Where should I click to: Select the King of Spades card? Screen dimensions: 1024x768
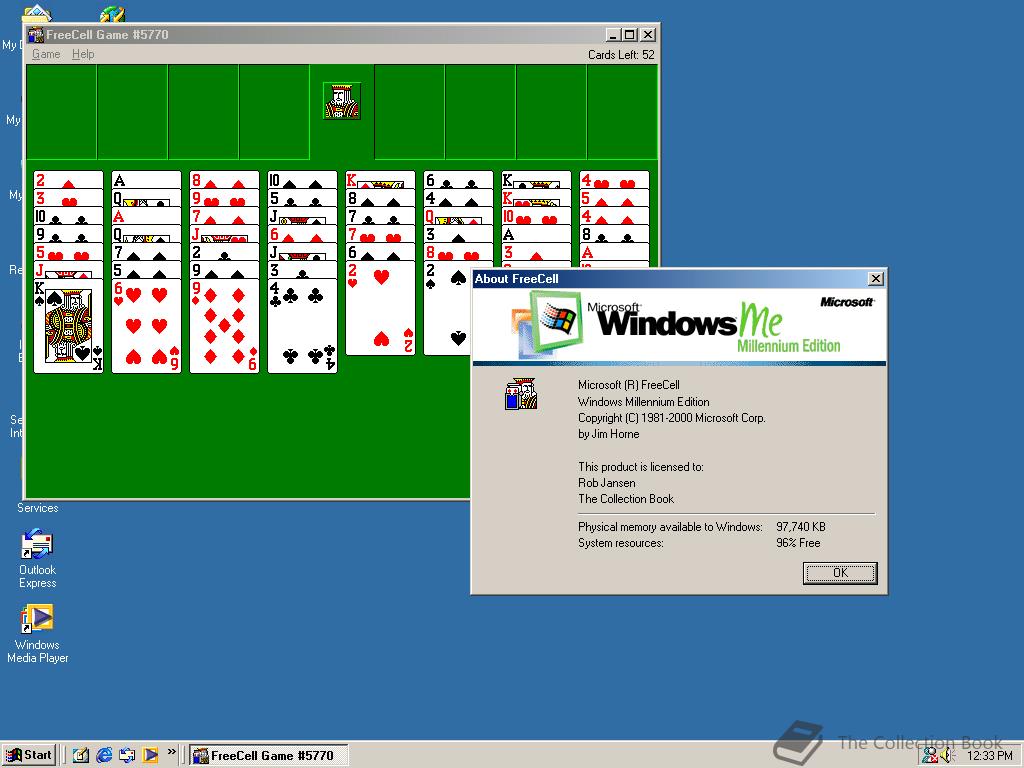[x=68, y=326]
